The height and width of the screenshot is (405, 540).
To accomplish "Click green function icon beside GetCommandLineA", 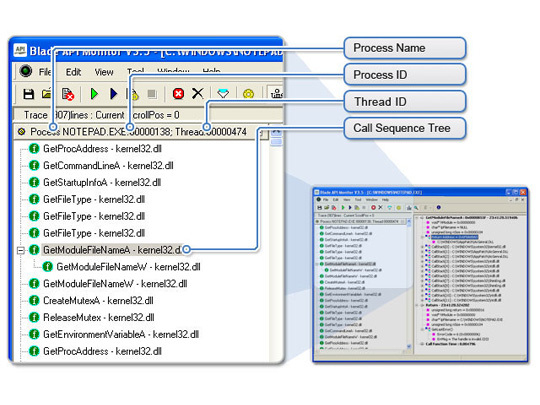I will 34,166.
